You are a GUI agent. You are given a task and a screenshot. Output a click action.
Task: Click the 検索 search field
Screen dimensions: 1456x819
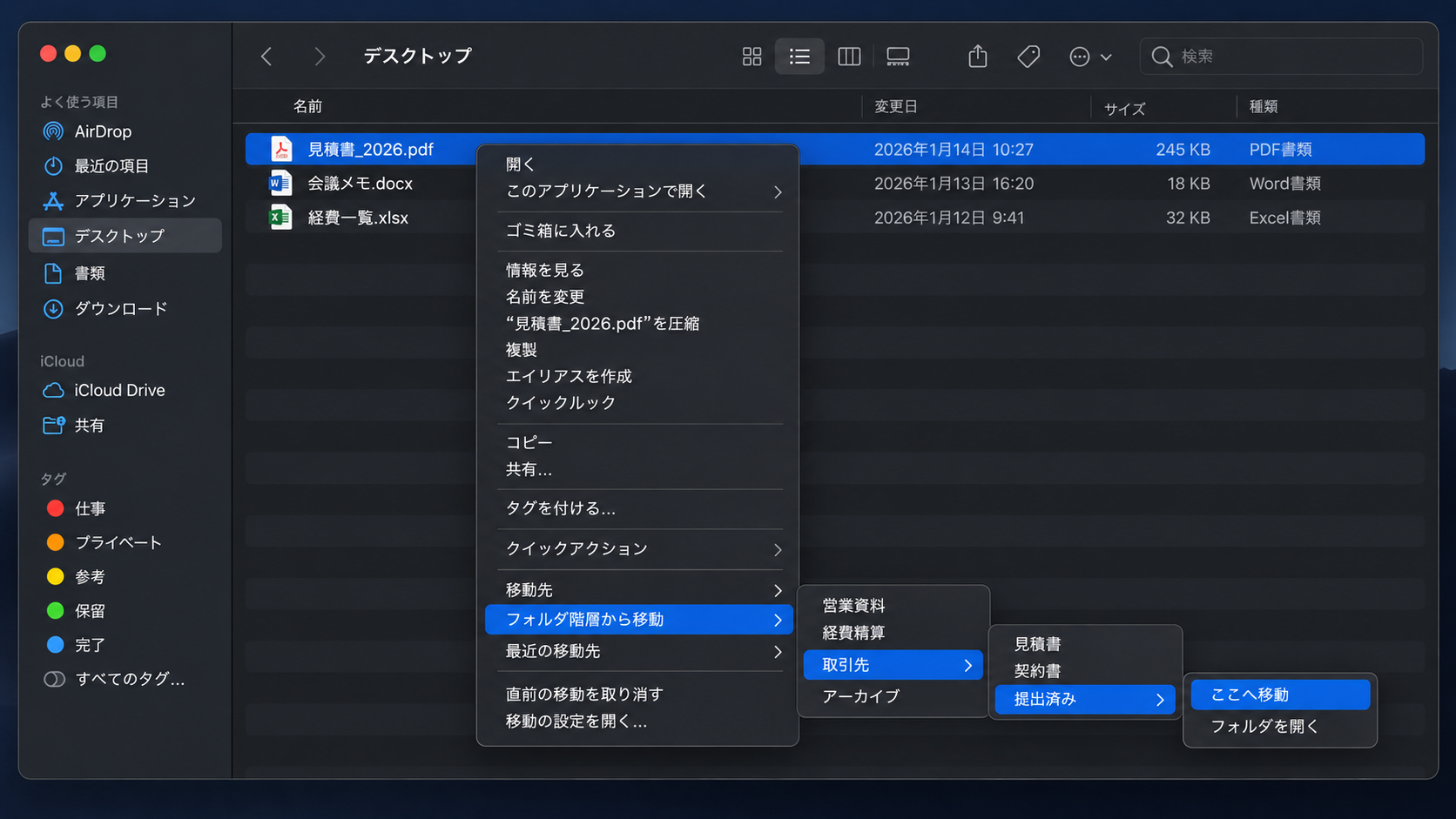[1282, 57]
